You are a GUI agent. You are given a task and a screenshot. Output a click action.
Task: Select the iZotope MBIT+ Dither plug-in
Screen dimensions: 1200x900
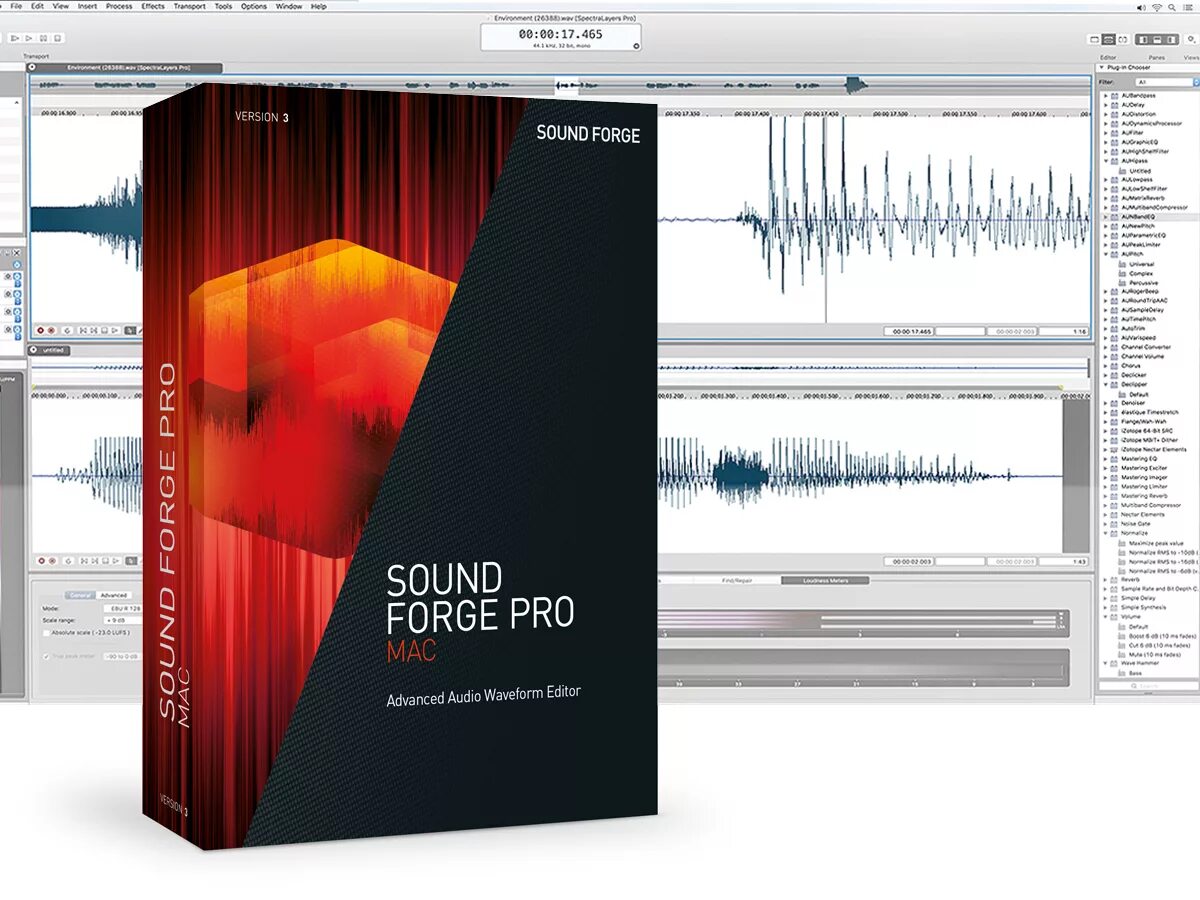point(1148,440)
